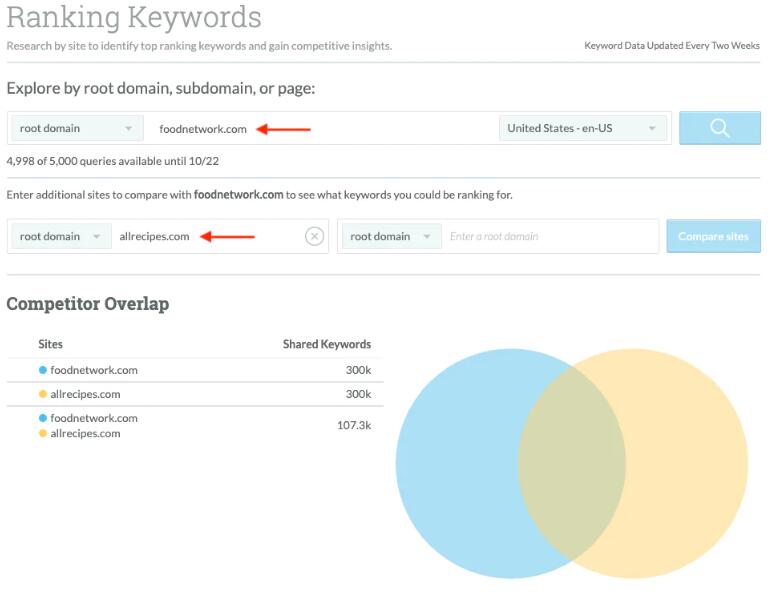This screenshot has height=599, width=772.
Task: Click the '4,998 of 5,000 queries available' text
Action: click(113, 161)
